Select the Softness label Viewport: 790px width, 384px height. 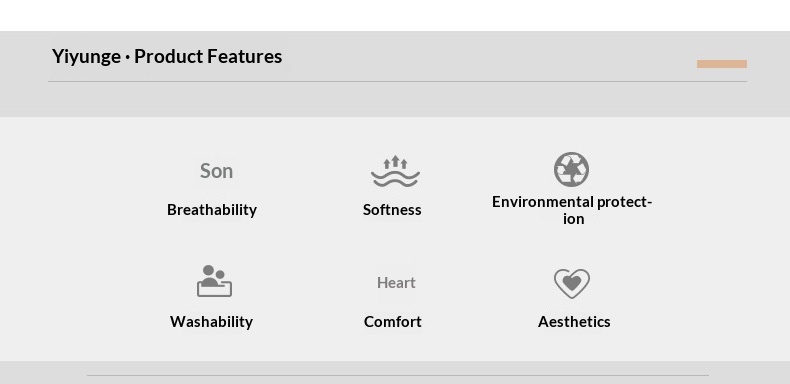pos(392,210)
